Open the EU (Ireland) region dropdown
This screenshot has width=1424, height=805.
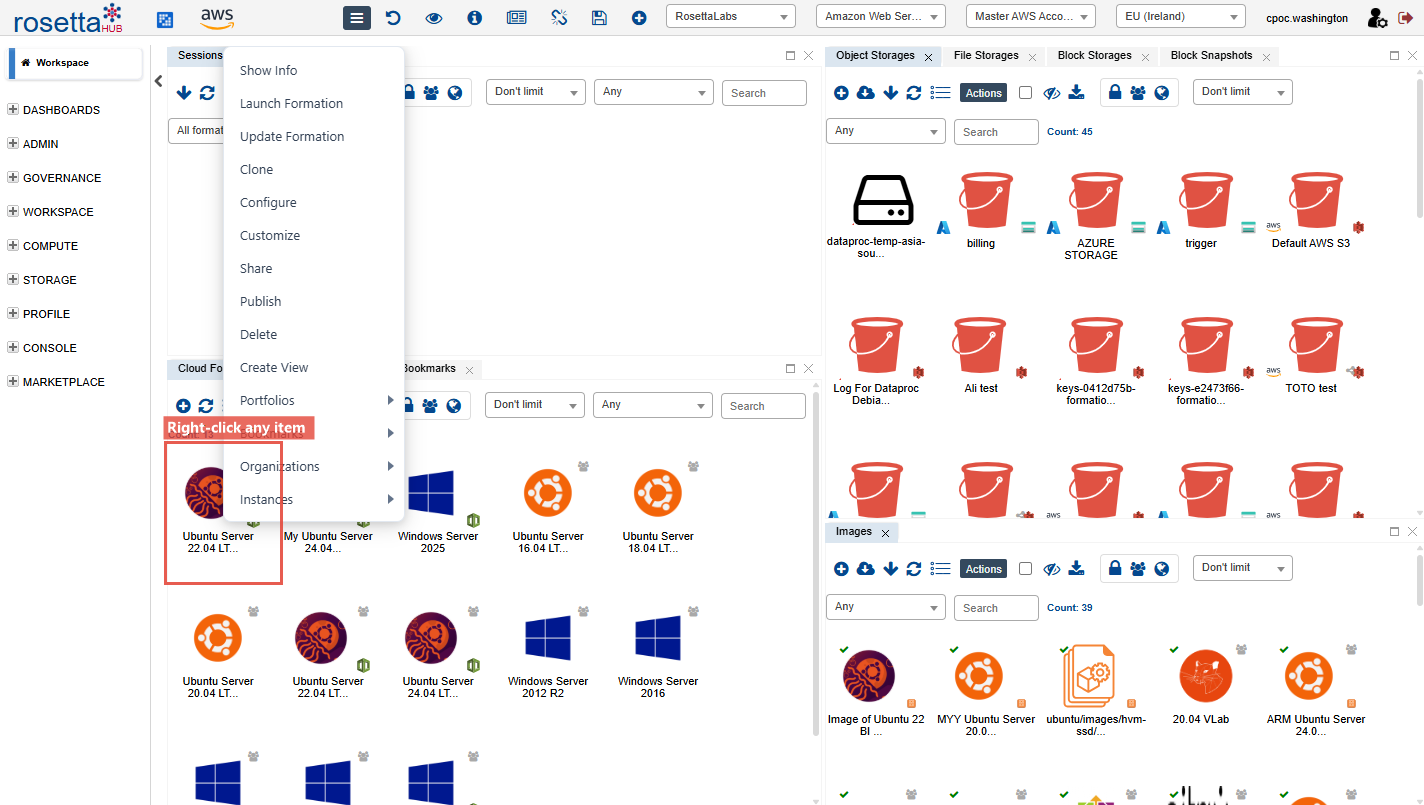click(x=1181, y=17)
